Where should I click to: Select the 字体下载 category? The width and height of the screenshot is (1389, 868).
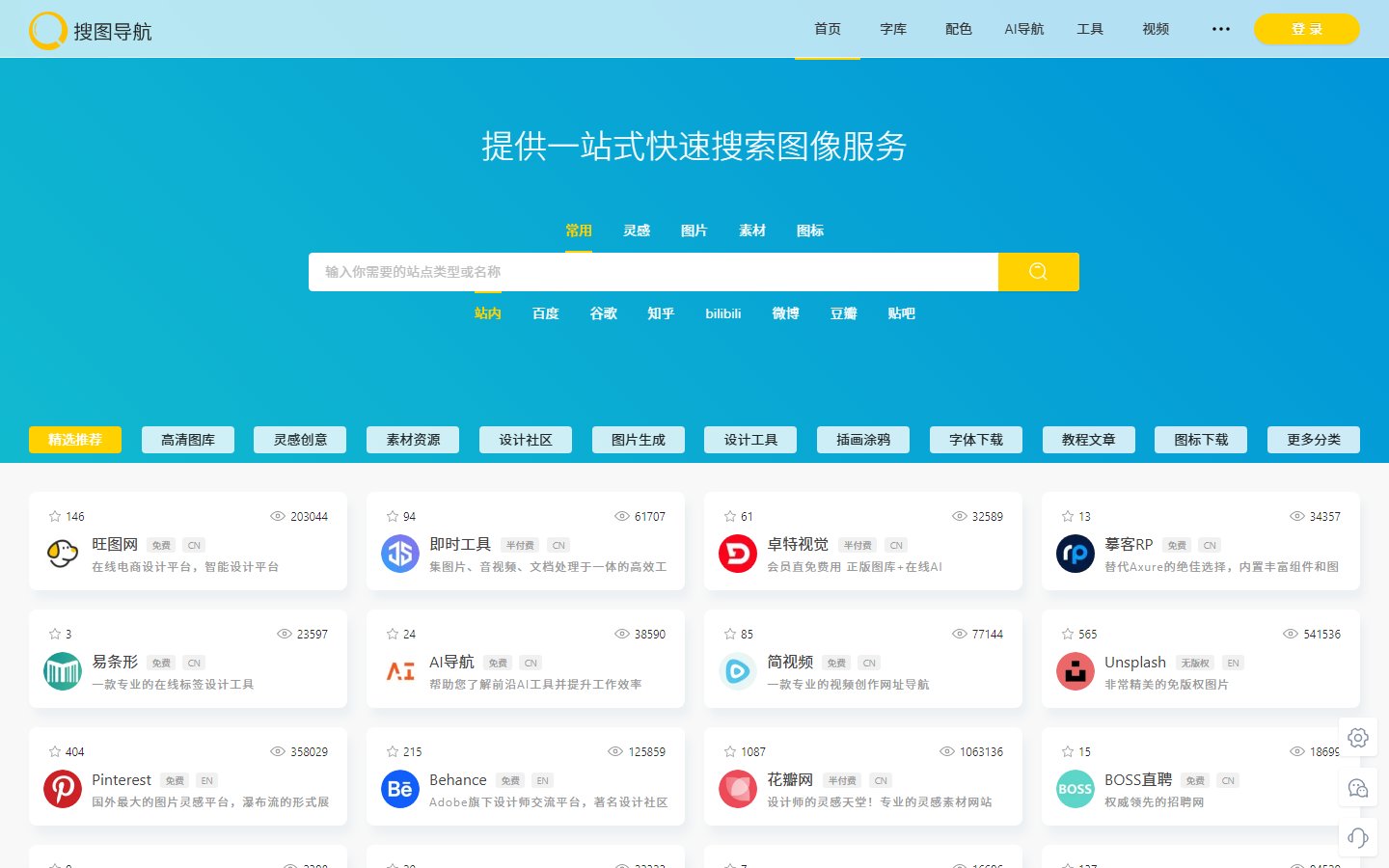click(976, 440)
